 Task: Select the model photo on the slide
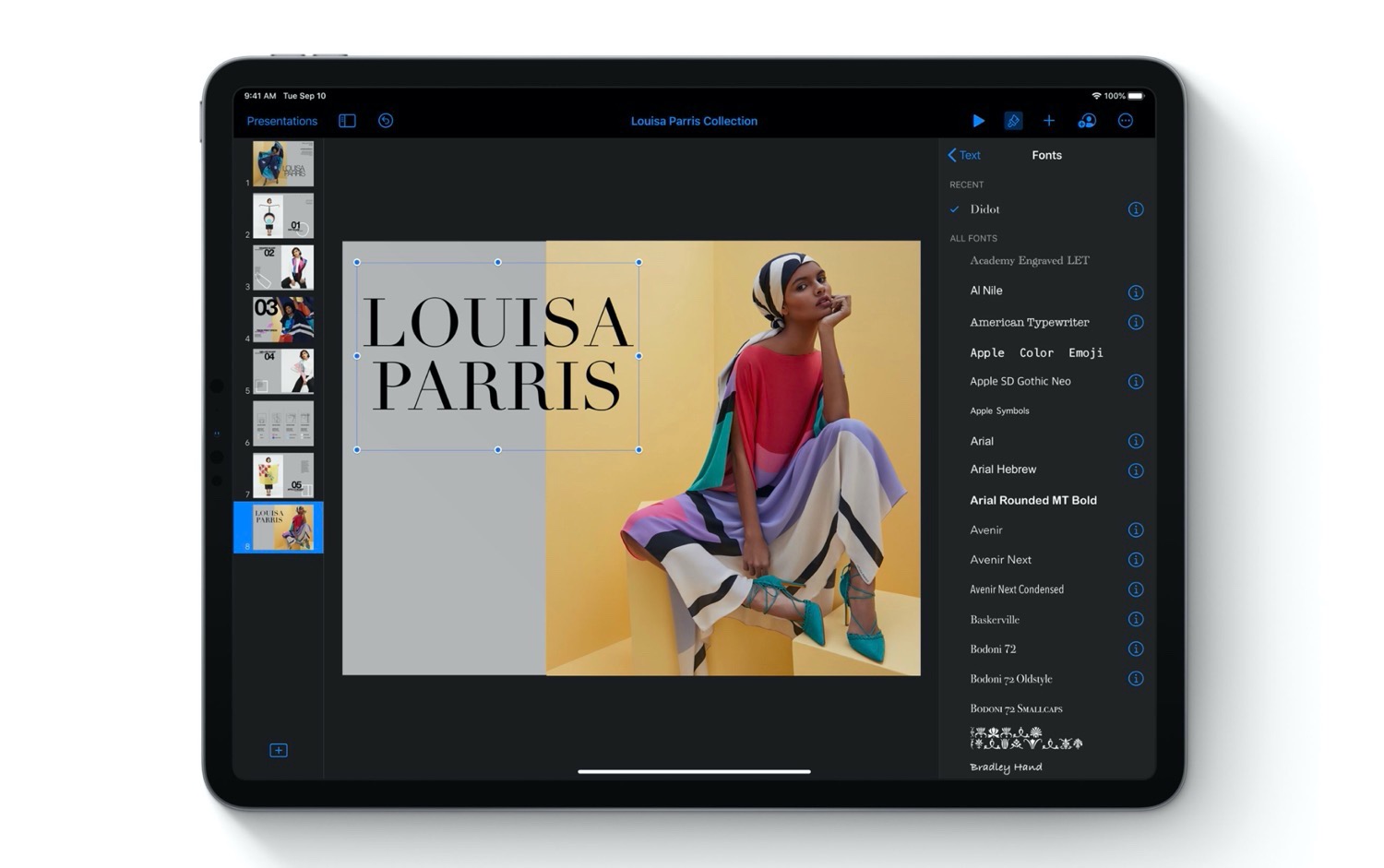pyautogui.click(x=733, y=458)
